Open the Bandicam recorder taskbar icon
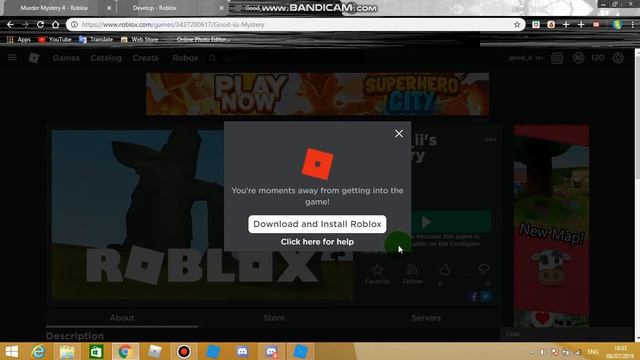640x360 pixels. (x=184, y=351)
